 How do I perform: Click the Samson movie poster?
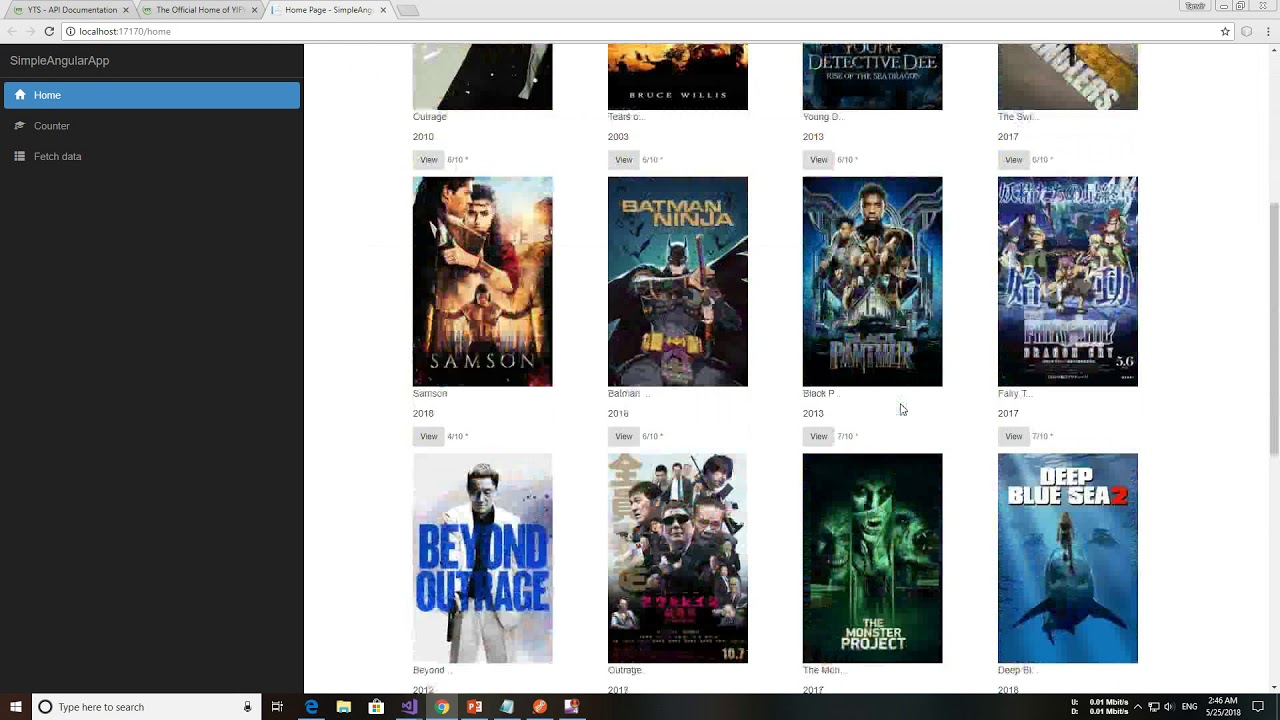482,282
